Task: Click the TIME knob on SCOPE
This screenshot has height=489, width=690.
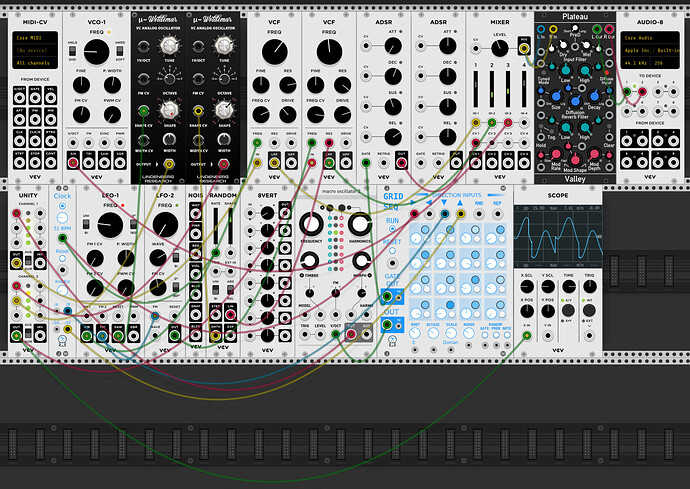Action: coord(569,287)
